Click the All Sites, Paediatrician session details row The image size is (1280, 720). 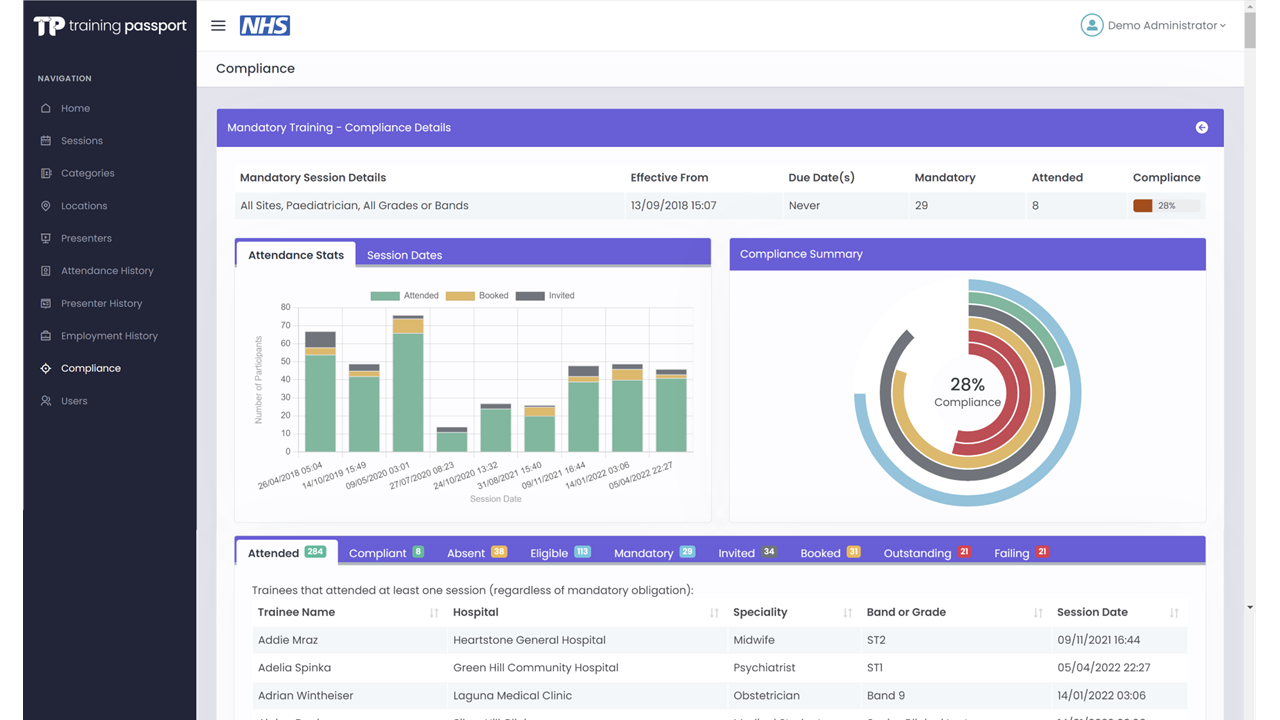(720, 206)
